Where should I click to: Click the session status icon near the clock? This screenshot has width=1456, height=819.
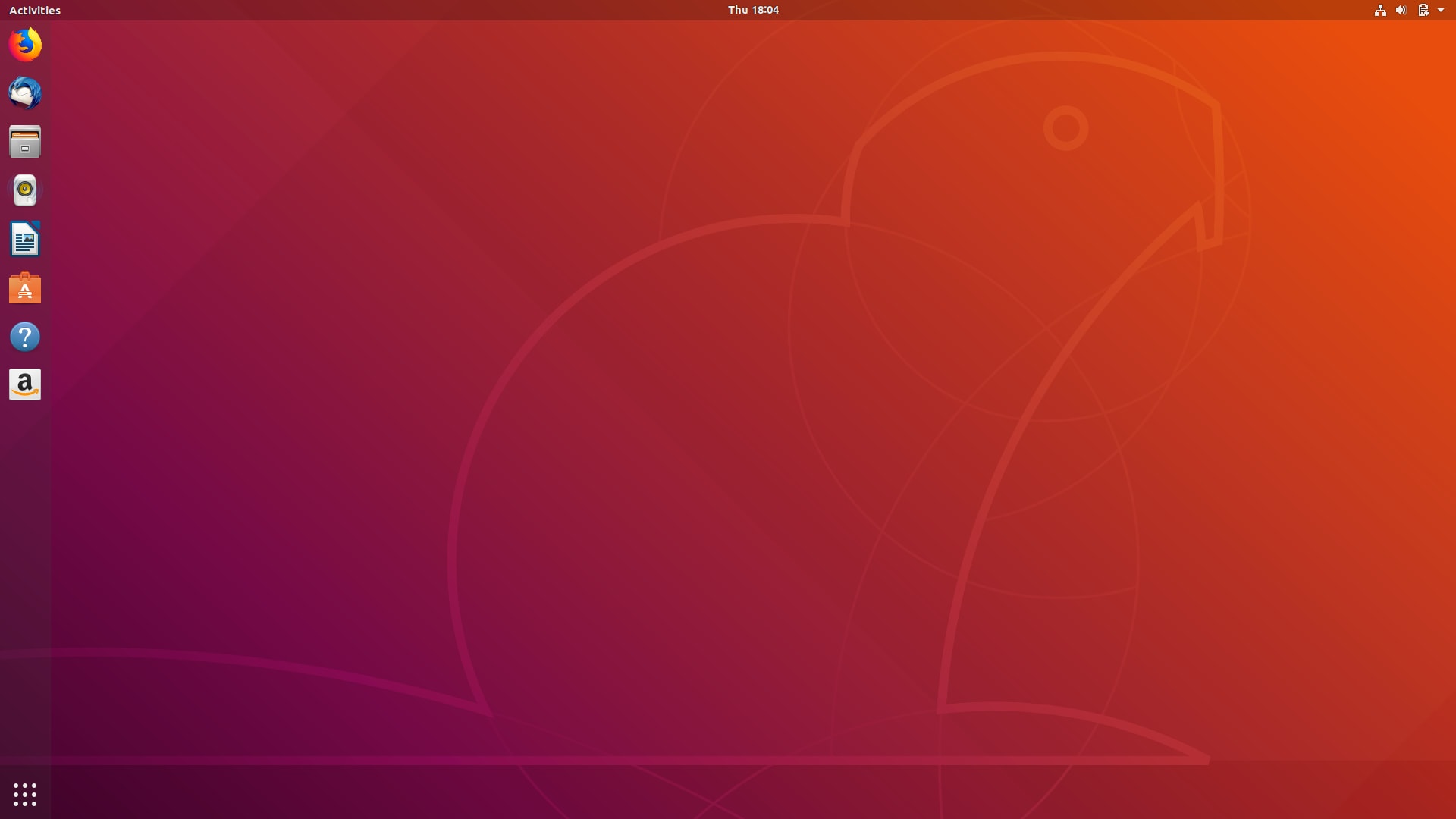point(1423,10)
